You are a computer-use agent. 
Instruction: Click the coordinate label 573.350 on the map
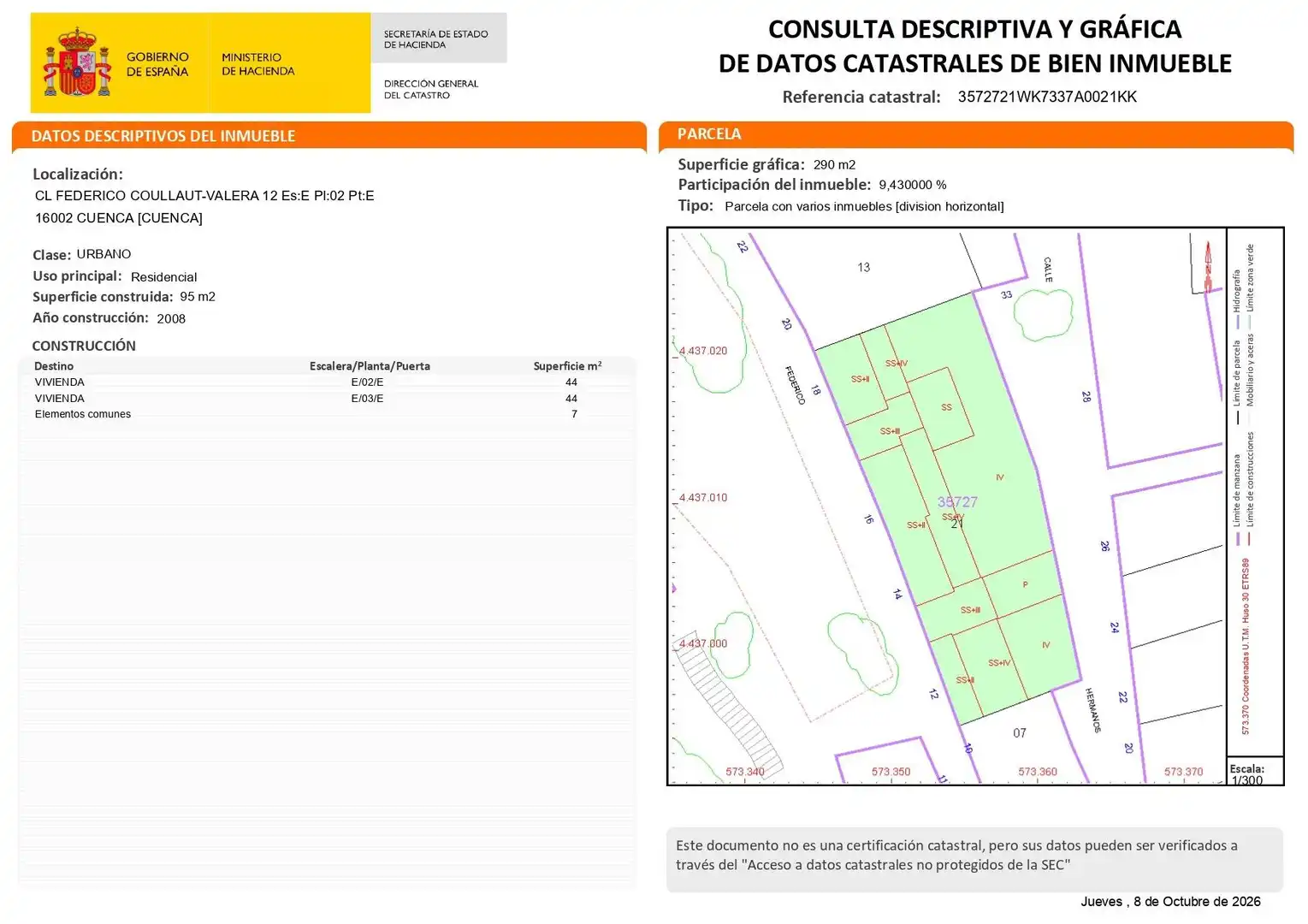click(891, 772)
